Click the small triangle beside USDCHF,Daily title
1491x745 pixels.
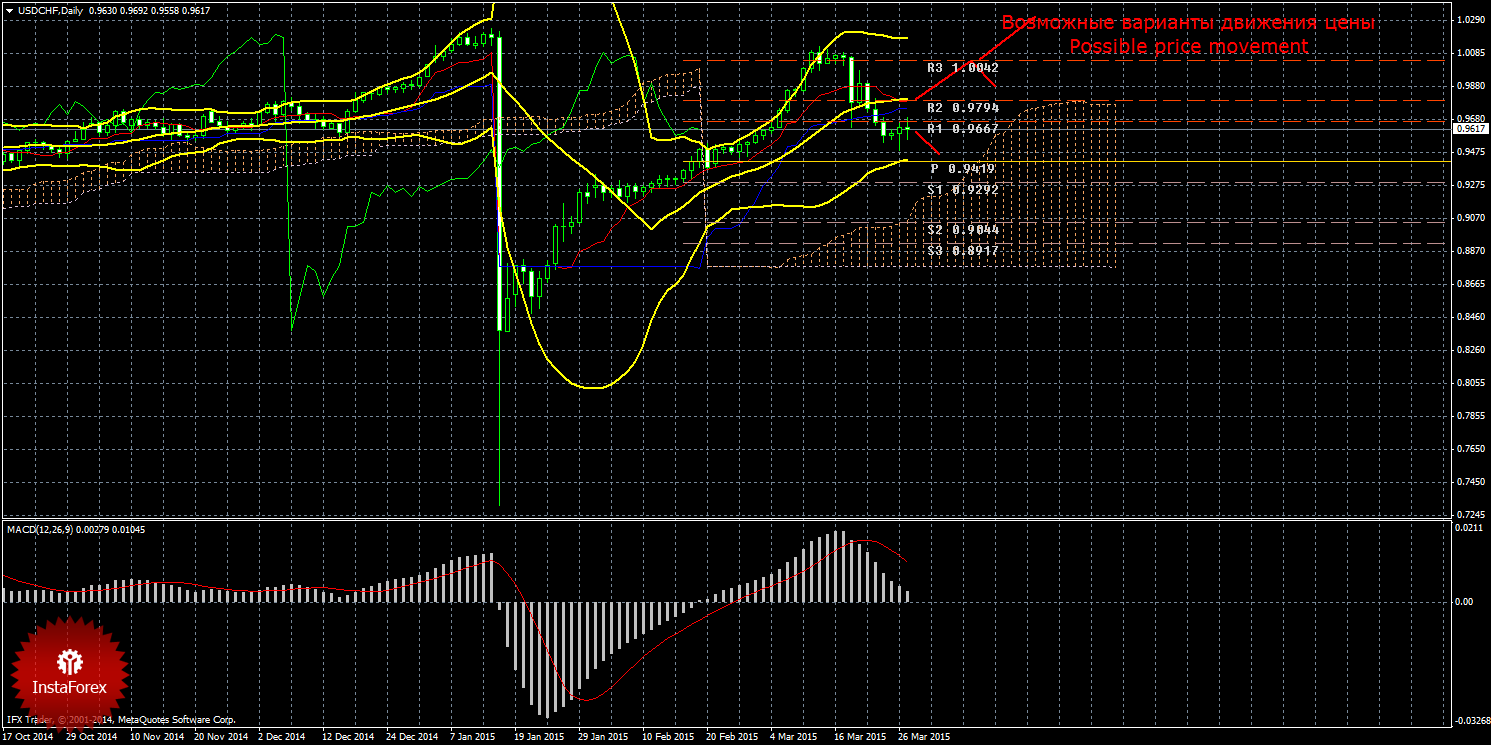[x=8, y=11]
